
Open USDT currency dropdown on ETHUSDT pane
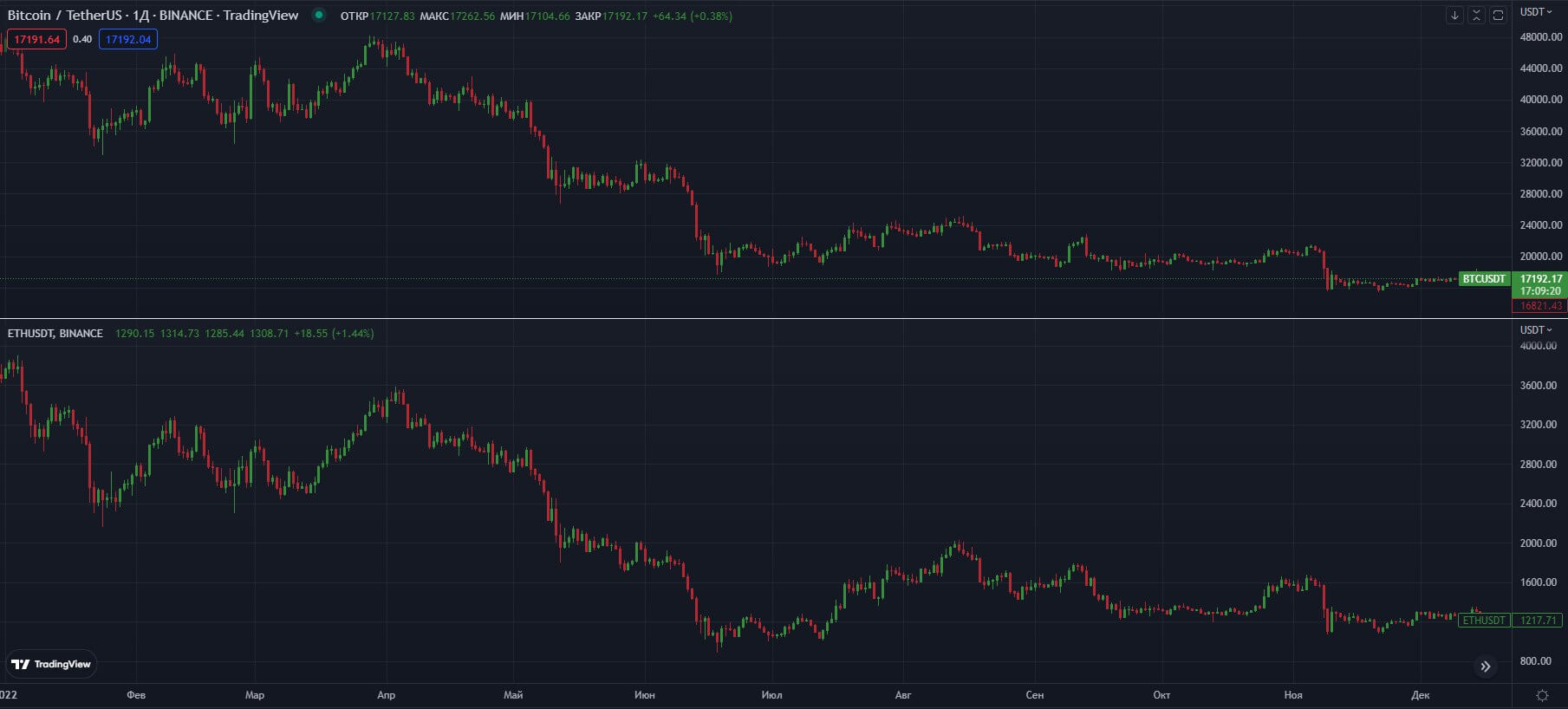[x=1536, y=330]
